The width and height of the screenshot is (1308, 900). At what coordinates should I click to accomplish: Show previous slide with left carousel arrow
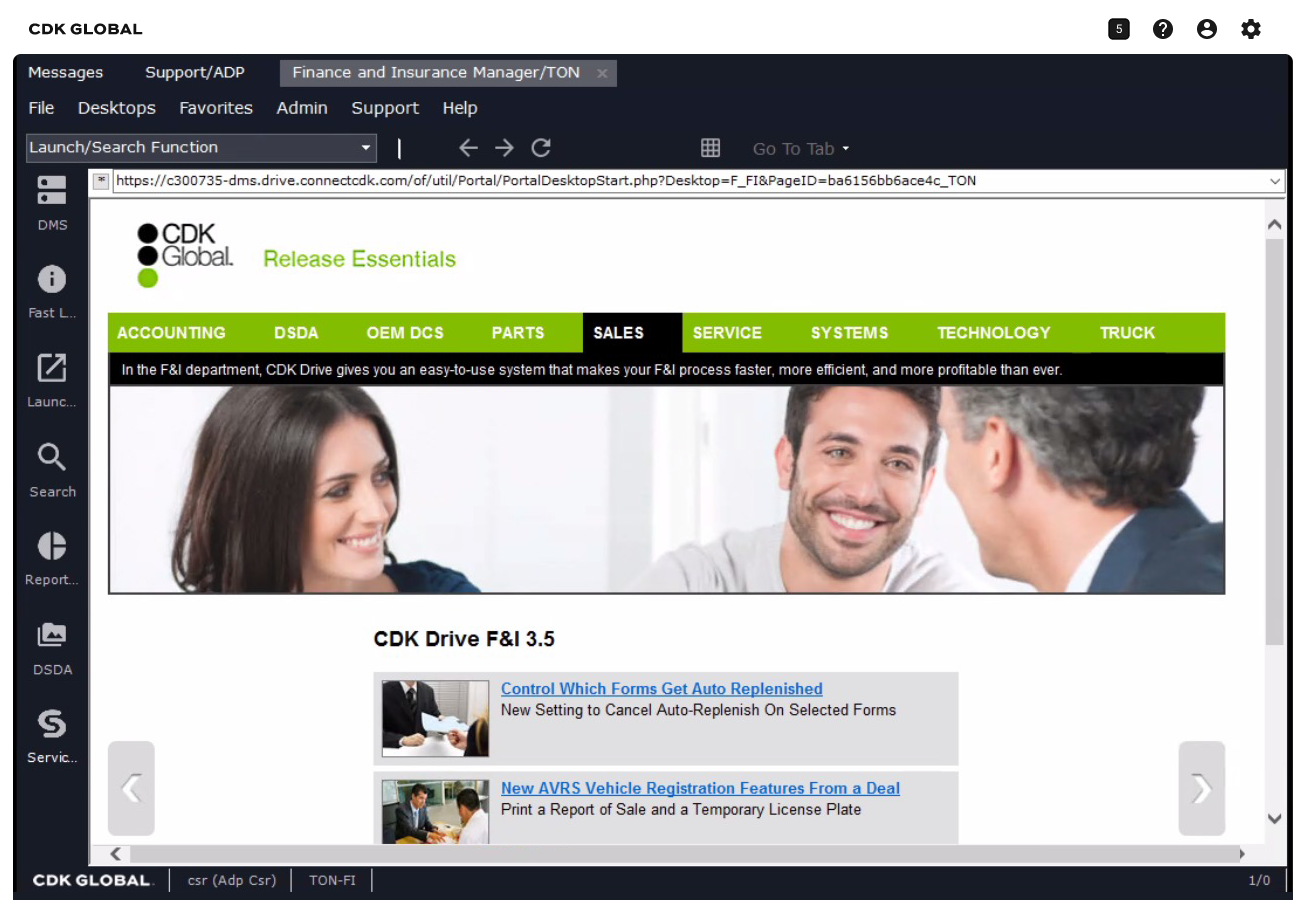pyautogui.click(x=131, y=788)
